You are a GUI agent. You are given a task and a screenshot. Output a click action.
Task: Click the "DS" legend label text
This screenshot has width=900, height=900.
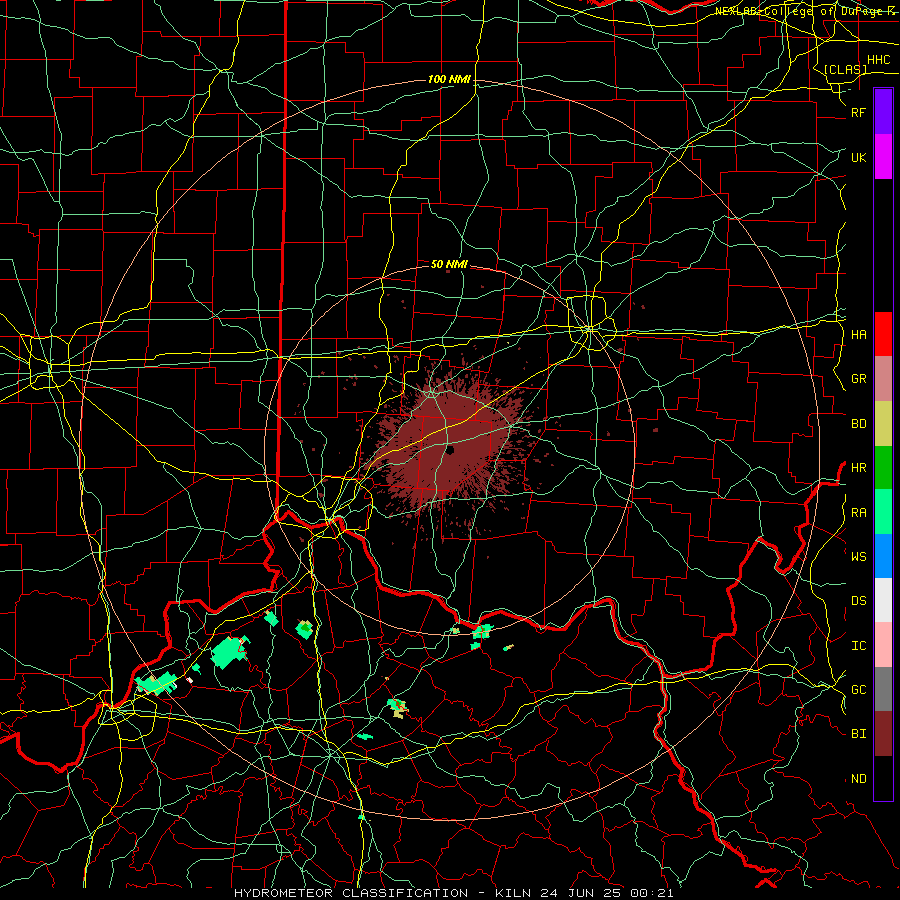859,601
